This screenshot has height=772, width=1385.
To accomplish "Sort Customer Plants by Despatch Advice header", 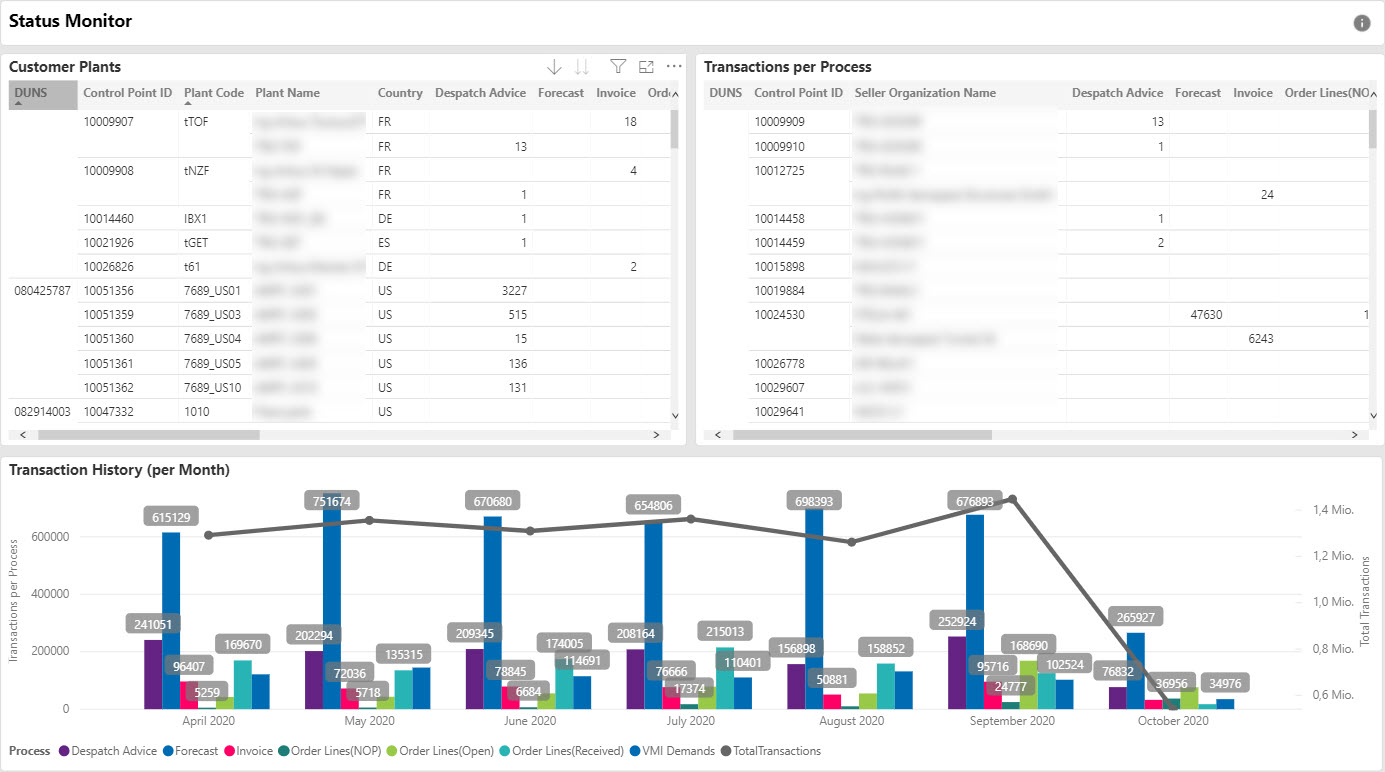I will pyautogui.click(x=480, y=93).
